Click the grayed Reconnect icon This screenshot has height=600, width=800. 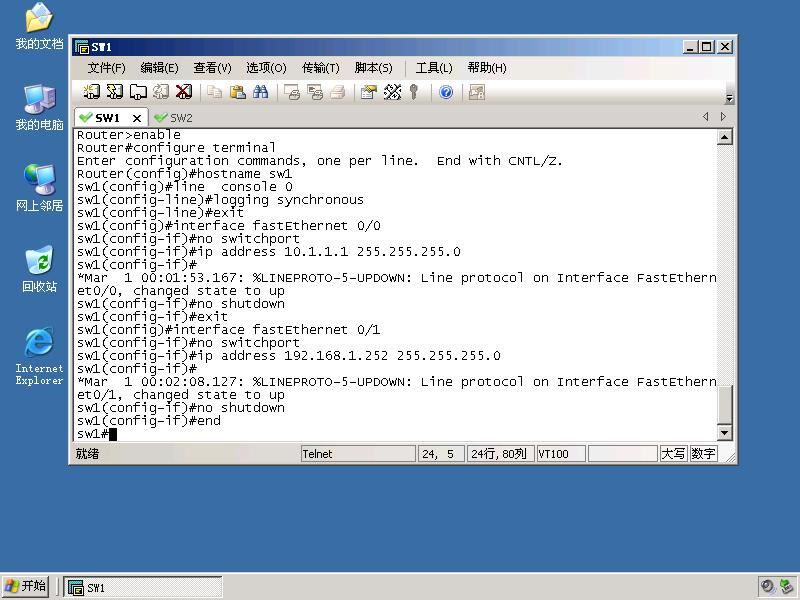(161, 92)
